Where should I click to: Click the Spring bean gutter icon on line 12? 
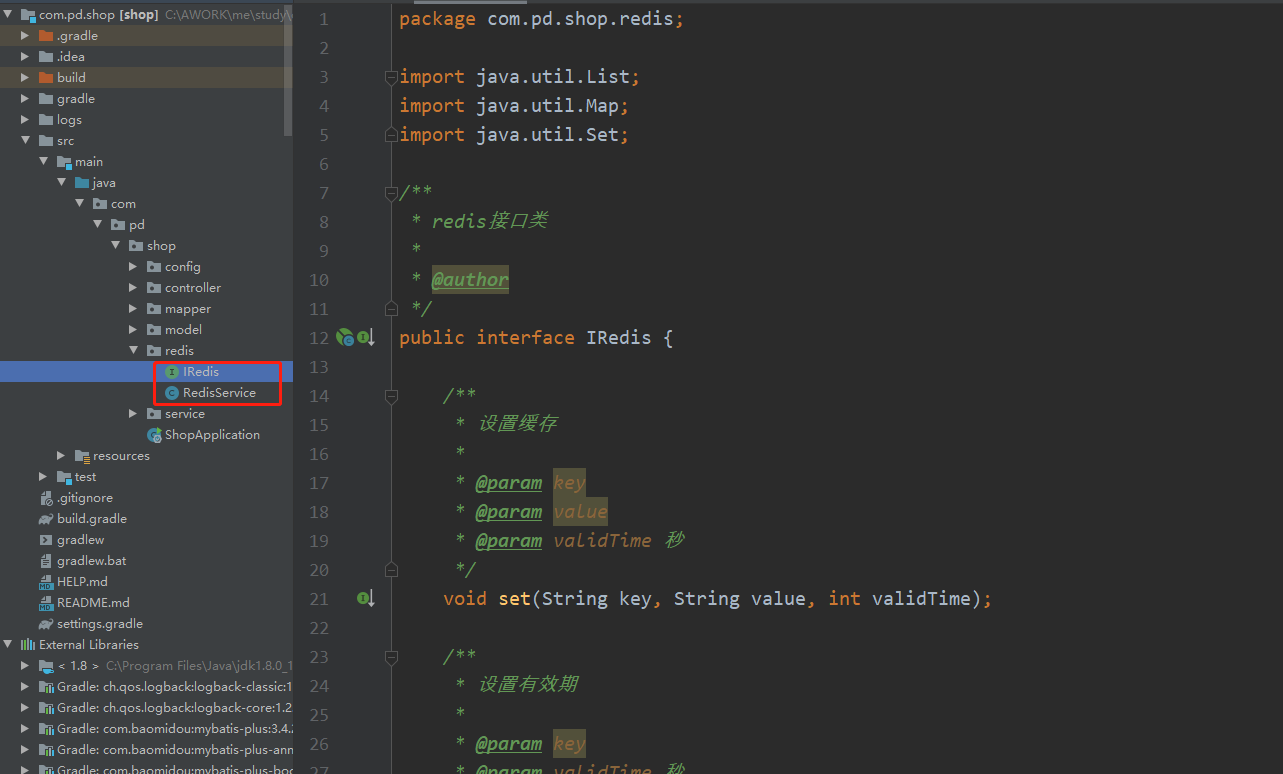(x=345, y=338)
